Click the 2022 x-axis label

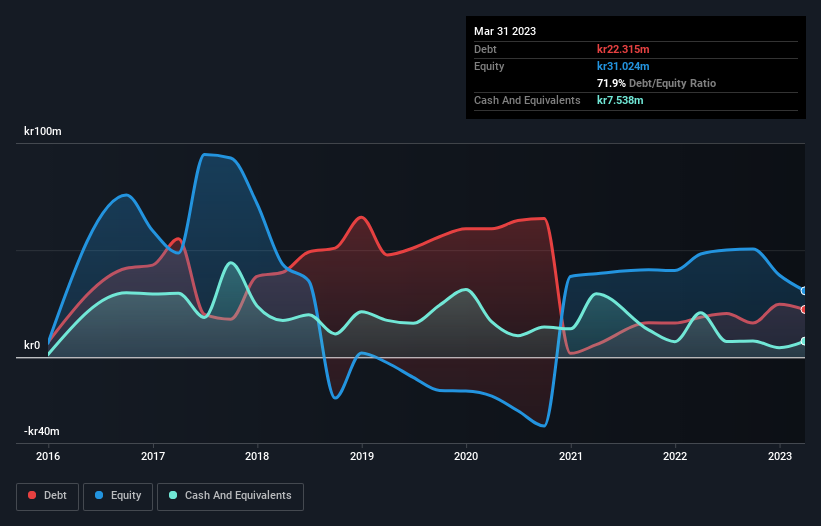point(675,456)
